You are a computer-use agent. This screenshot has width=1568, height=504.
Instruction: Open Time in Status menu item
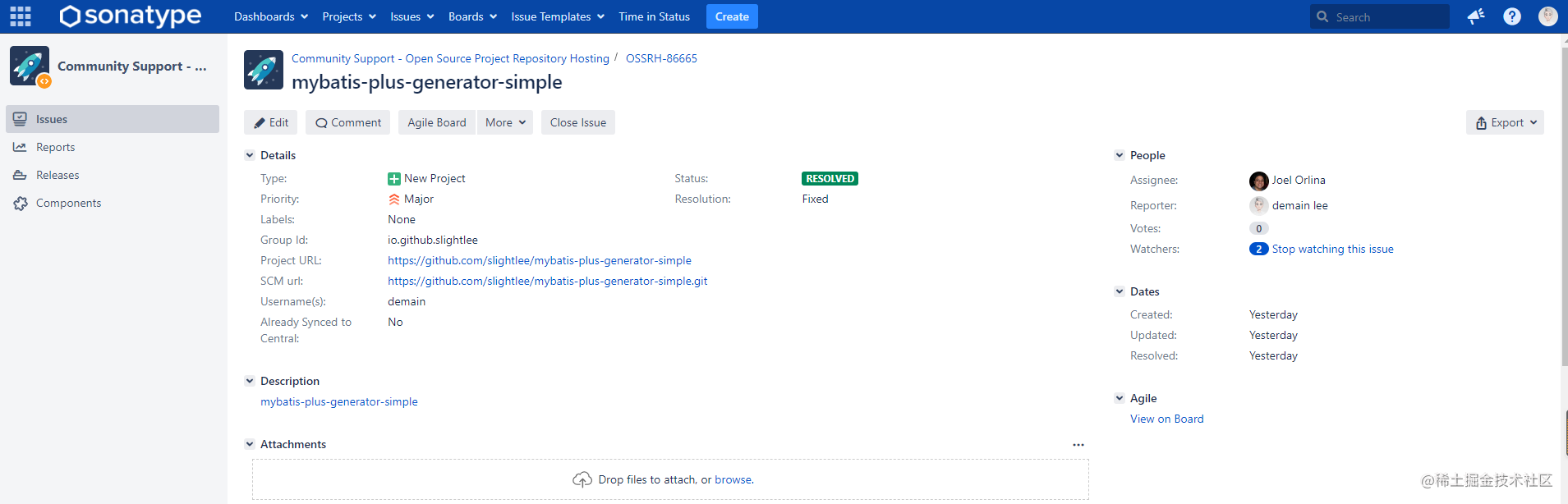(654, 16)
